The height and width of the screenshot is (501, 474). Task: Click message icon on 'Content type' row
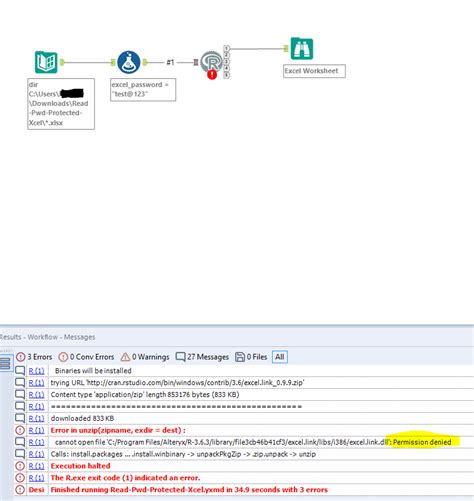20,395
